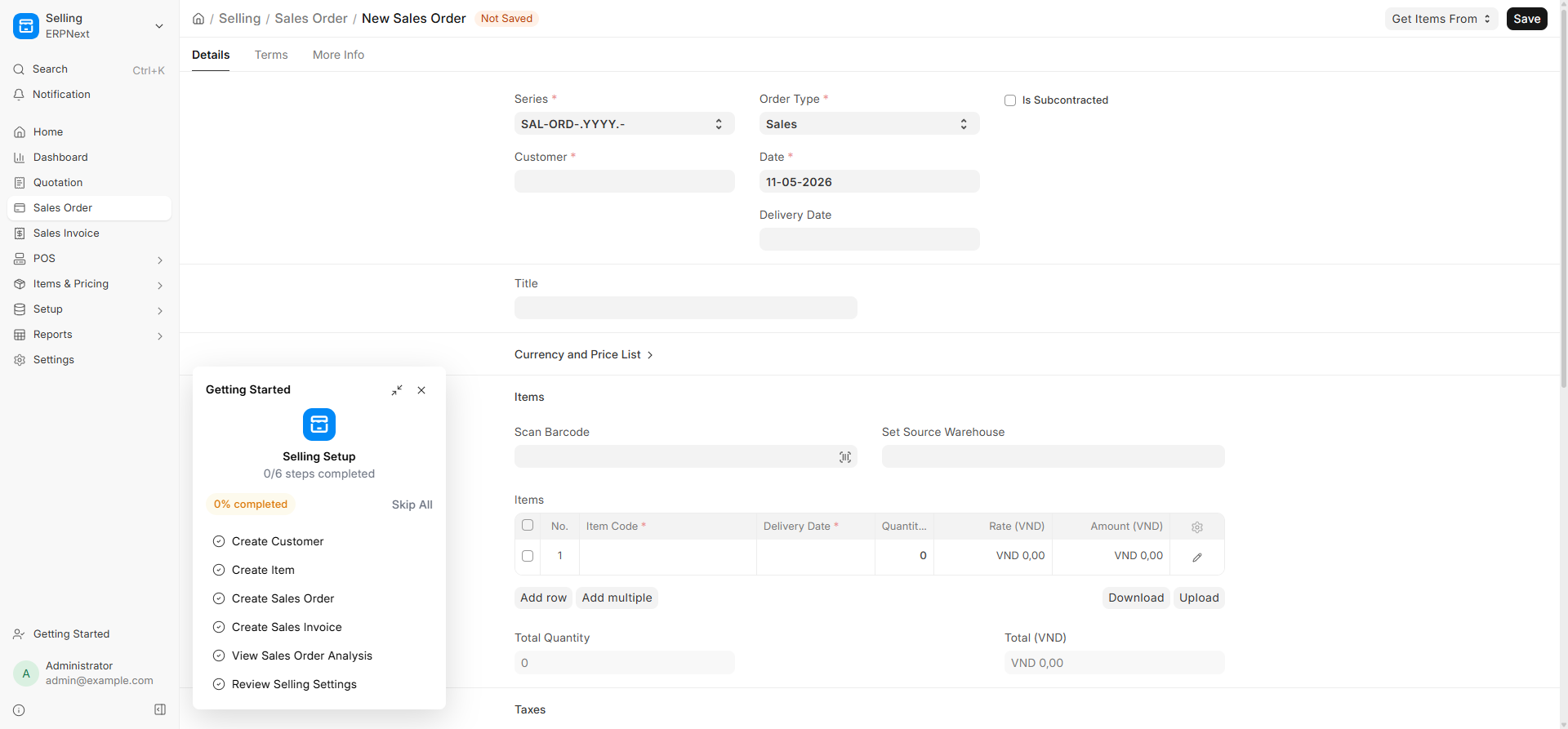Click the Items & Pricing box icon
1568x729 pixels.
[20, 284]
